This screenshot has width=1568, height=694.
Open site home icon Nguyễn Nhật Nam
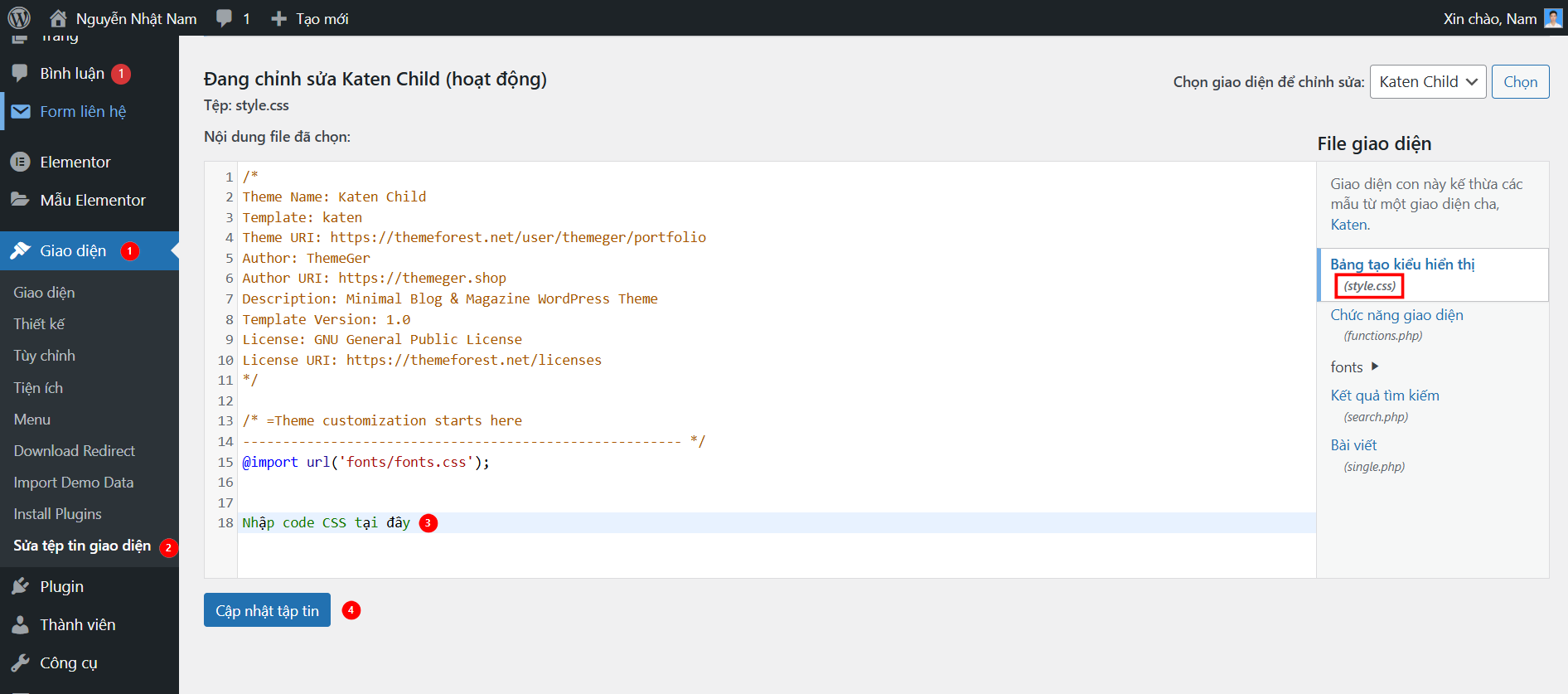(58, 17)
